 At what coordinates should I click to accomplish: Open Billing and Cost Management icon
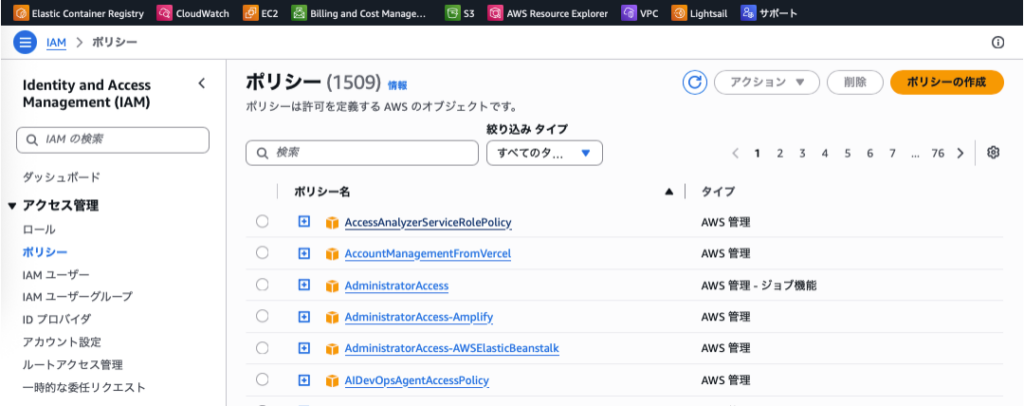coord(298,12)
